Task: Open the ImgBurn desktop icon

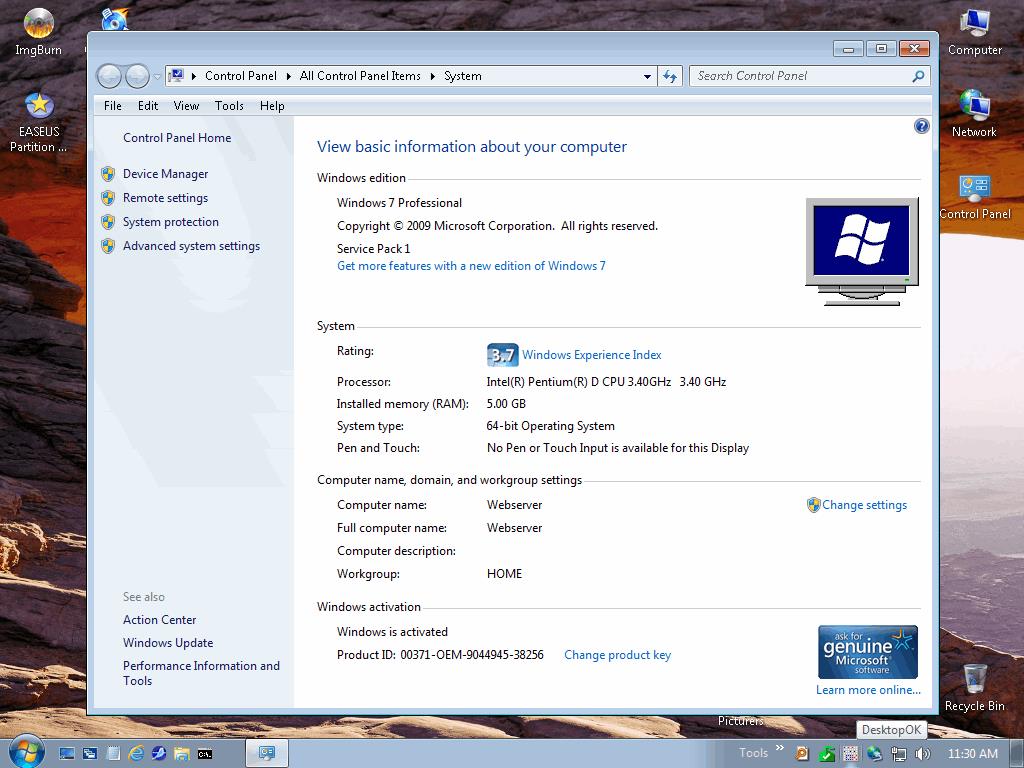Action: [x=39, y=33]
